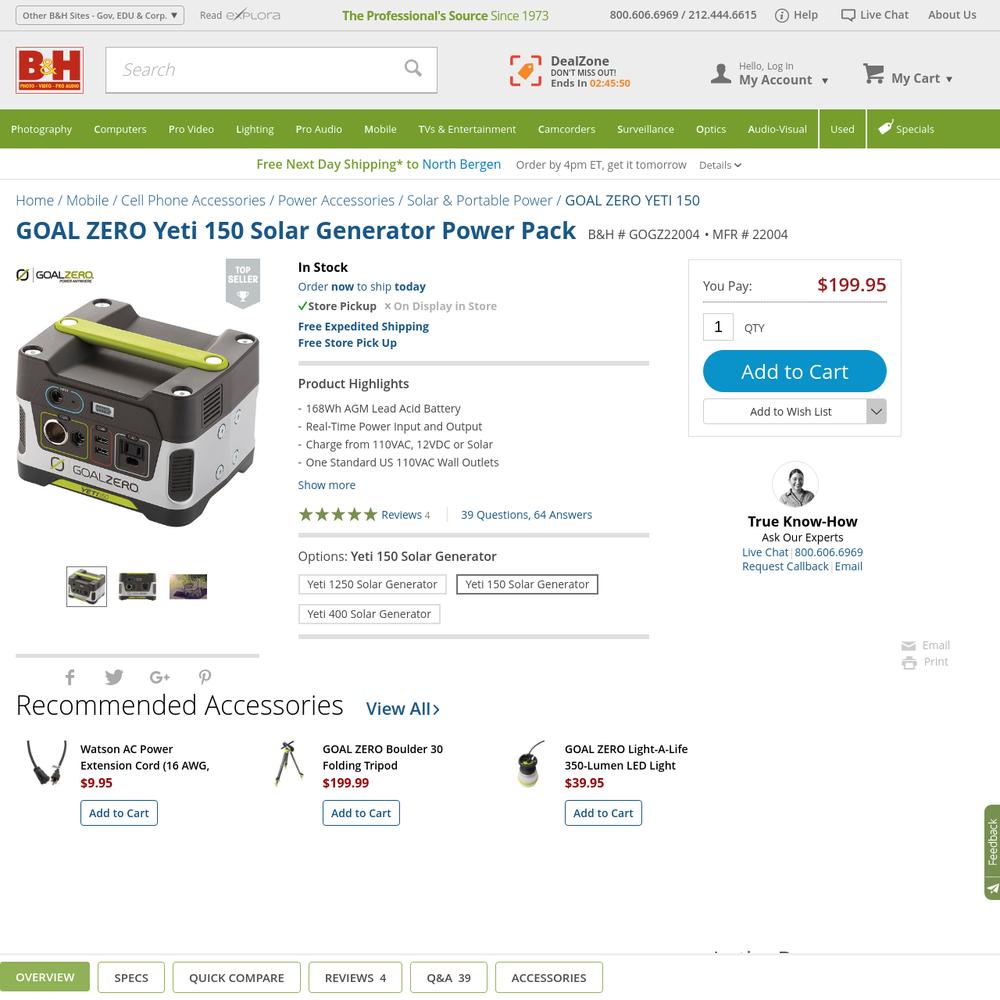Pin product with Pinterest icon

205,677
